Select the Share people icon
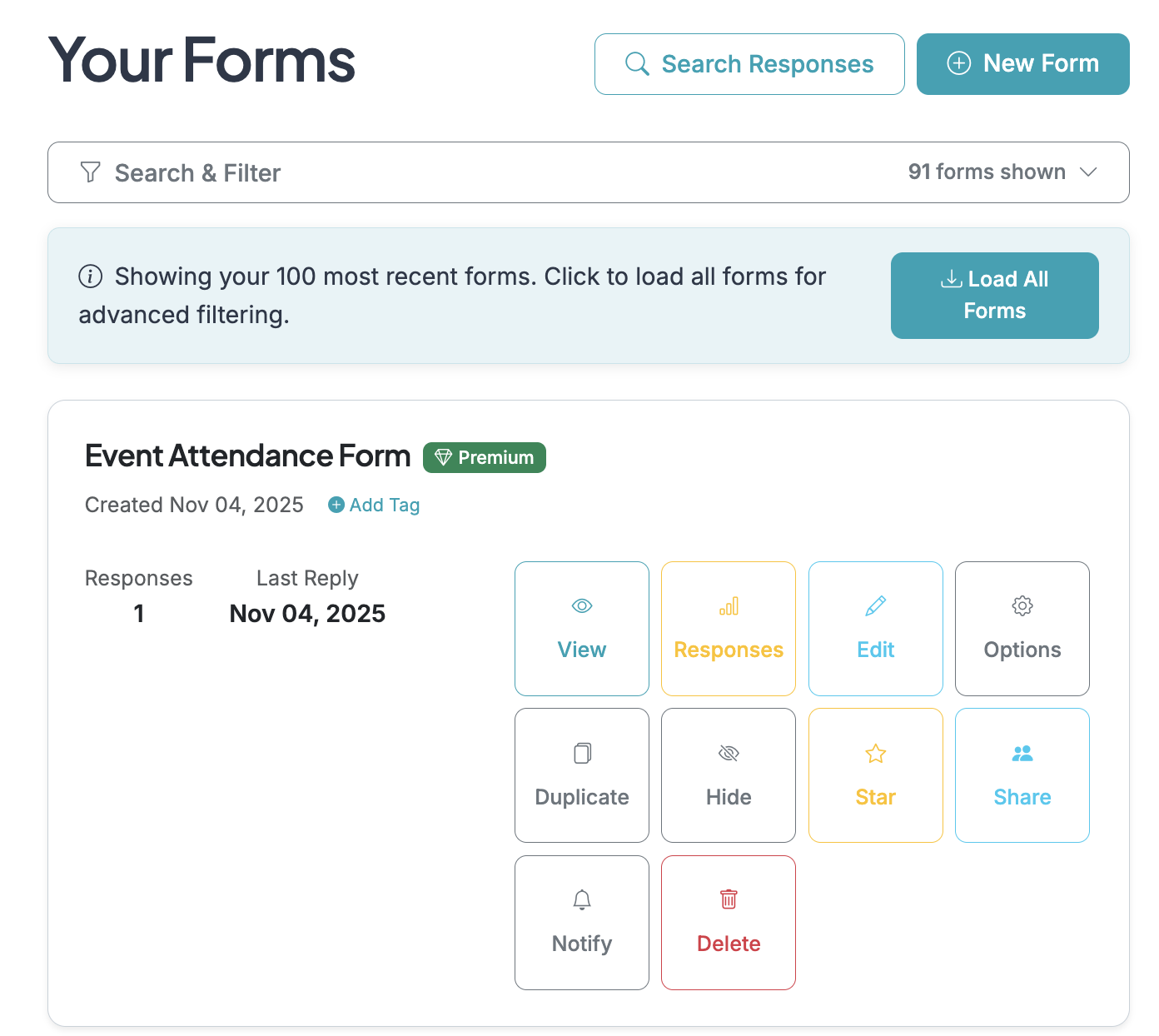 click(x=1022, y=752)
